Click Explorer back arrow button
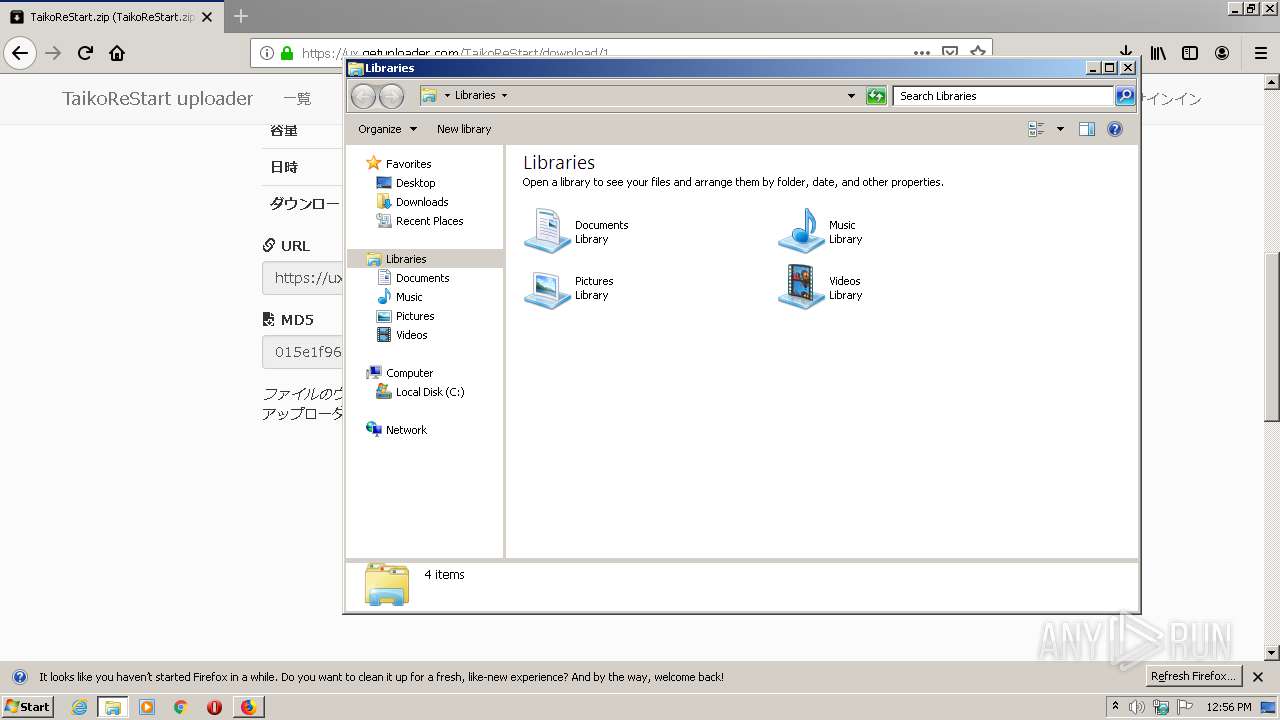 [x=363, y=96]
